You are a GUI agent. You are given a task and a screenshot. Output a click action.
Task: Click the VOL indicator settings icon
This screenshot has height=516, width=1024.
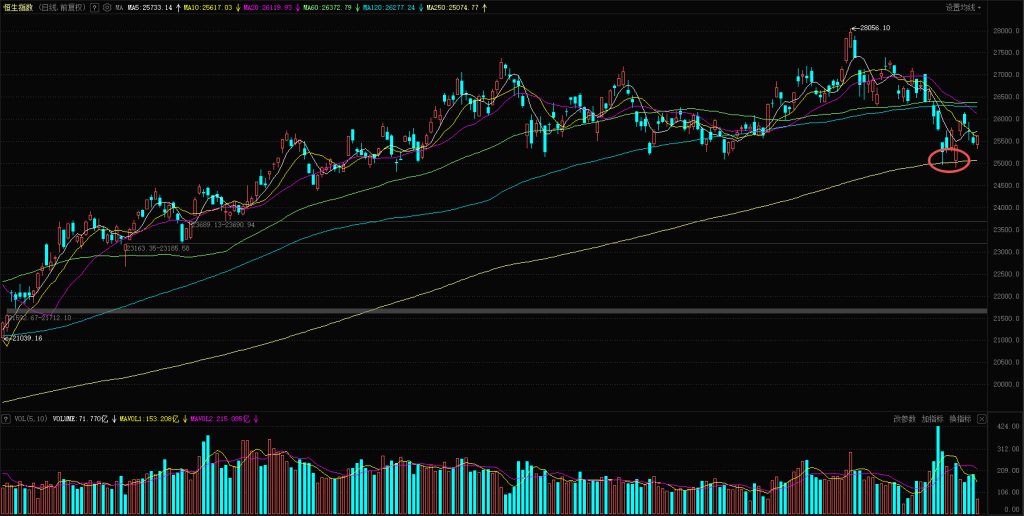point(7,419)
